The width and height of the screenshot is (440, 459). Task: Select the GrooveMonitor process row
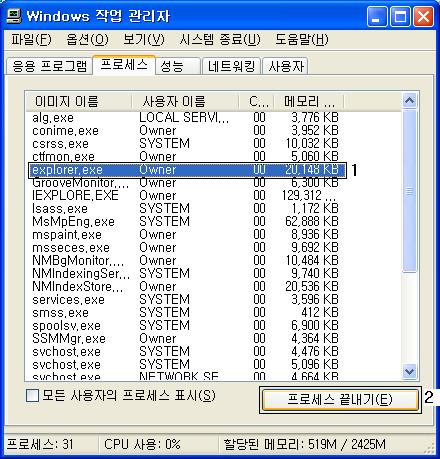(x=186, y=183)
